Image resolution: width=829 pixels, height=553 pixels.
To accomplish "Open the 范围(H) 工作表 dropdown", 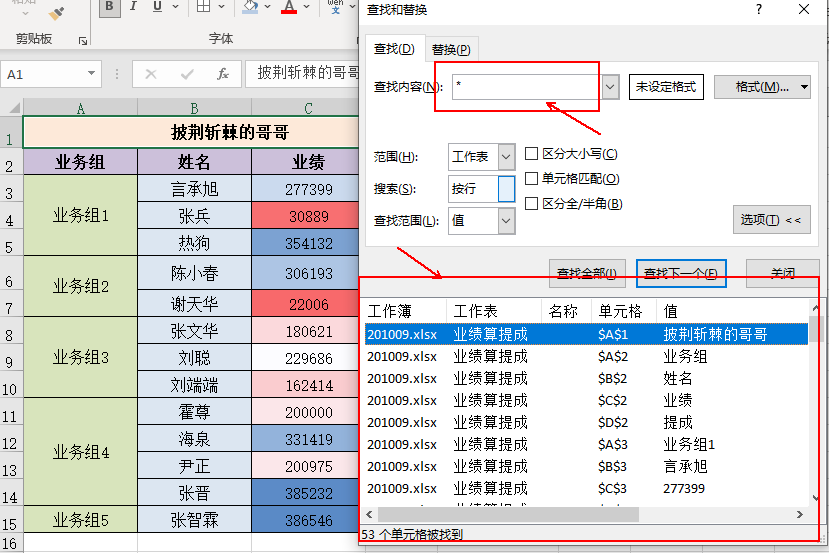I will click(x=506, y=156).
